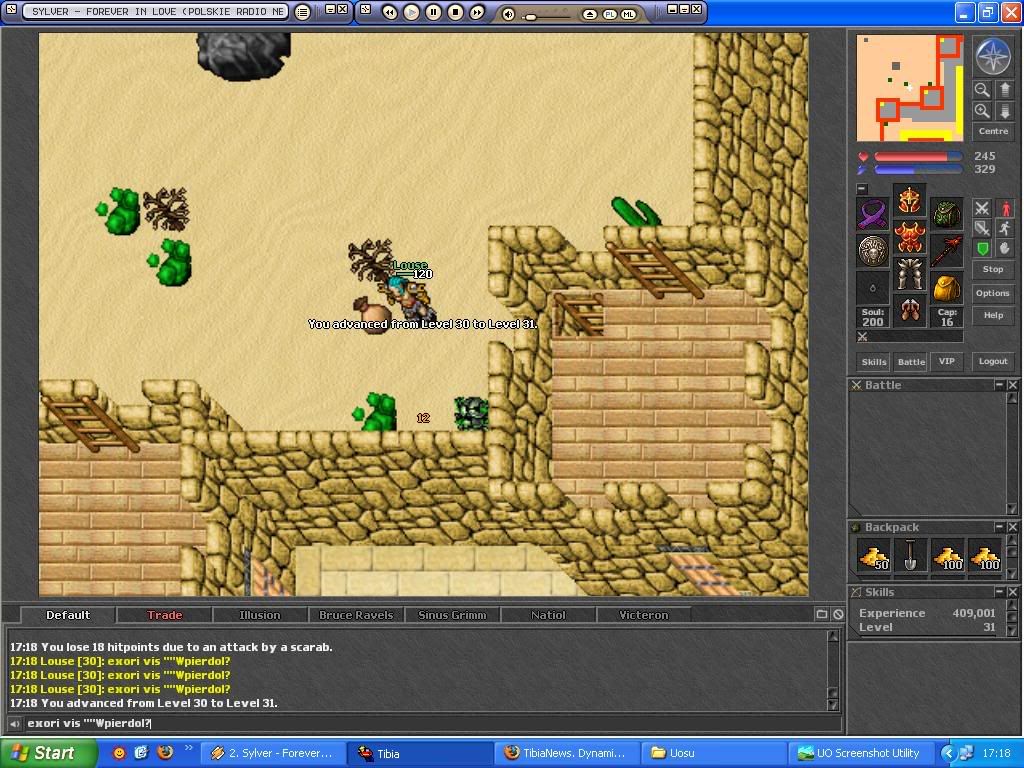Zoom out the minimap
This screenshot has width=1024, height=768.
click(x=982, y=89)
